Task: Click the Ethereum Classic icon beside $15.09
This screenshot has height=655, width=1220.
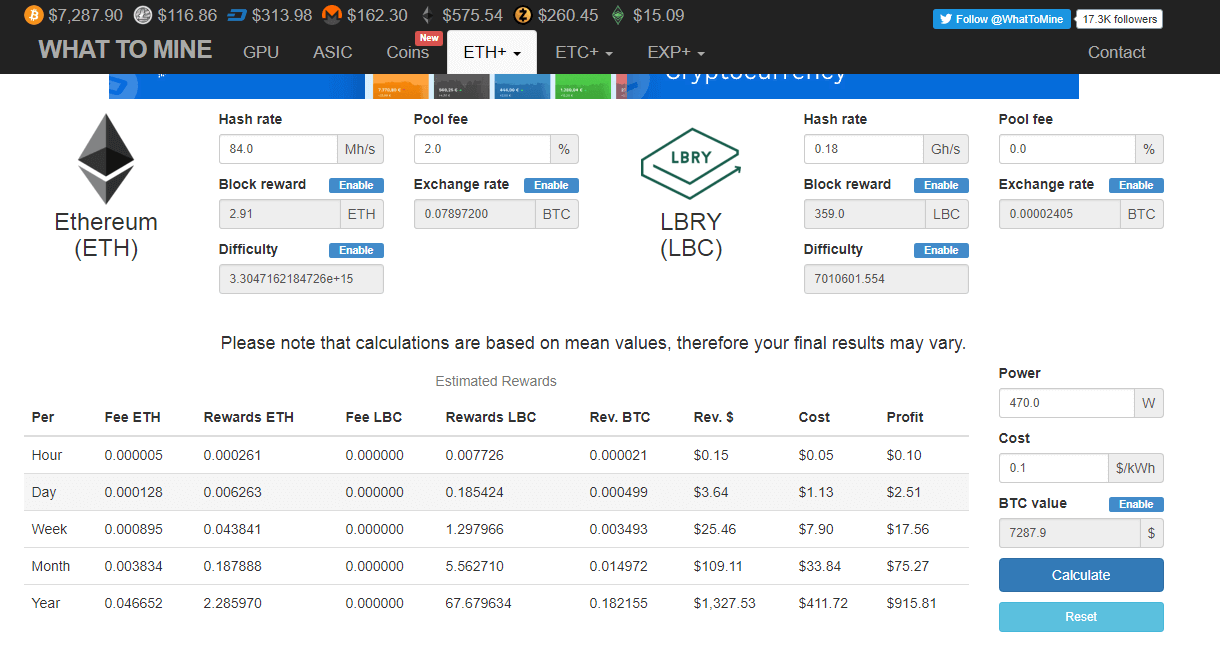Action: tap(618, 15)
